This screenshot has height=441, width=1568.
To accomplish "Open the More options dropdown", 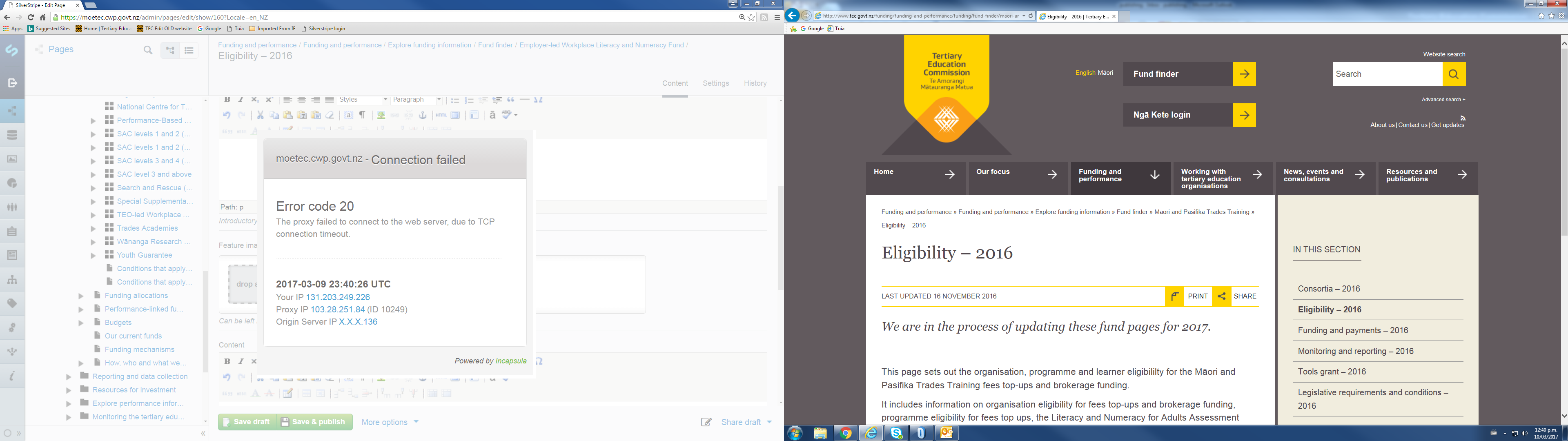I will 390,422.
